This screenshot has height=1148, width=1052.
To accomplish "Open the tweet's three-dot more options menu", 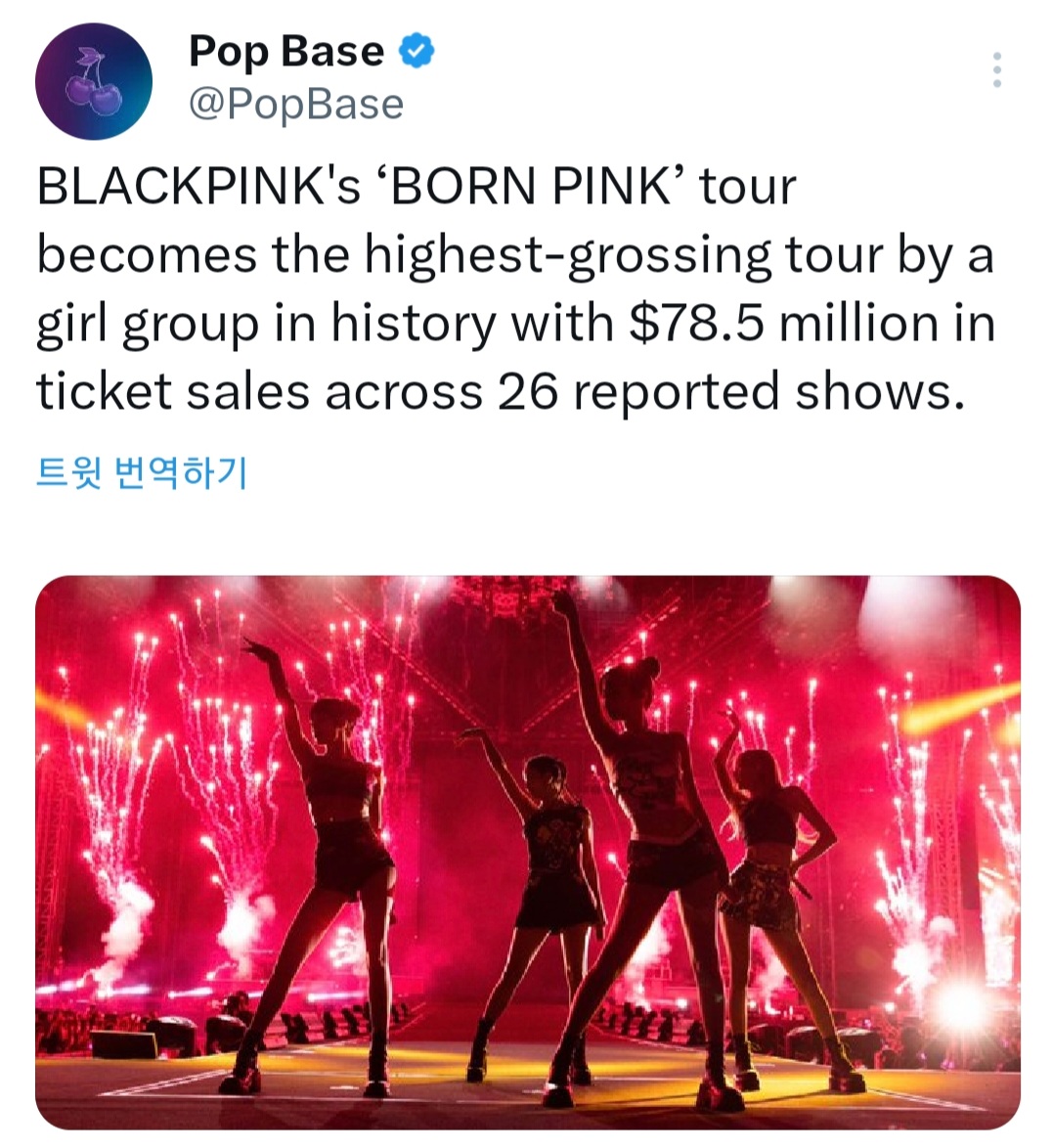I will point(996,70).
